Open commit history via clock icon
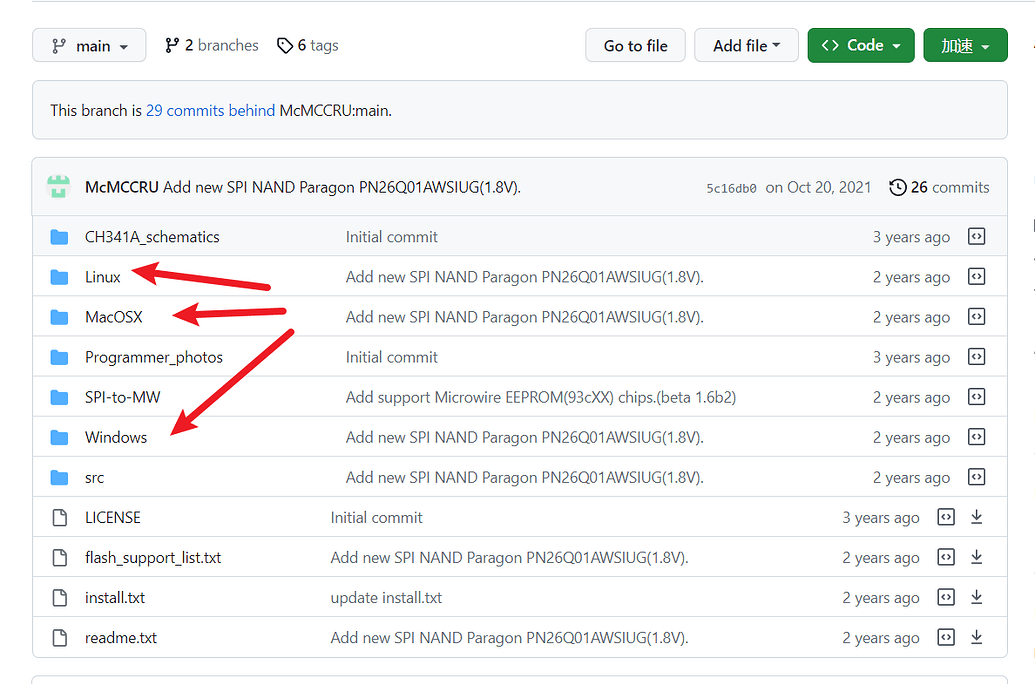The image size is (1035, 684). tap(898, 187)
